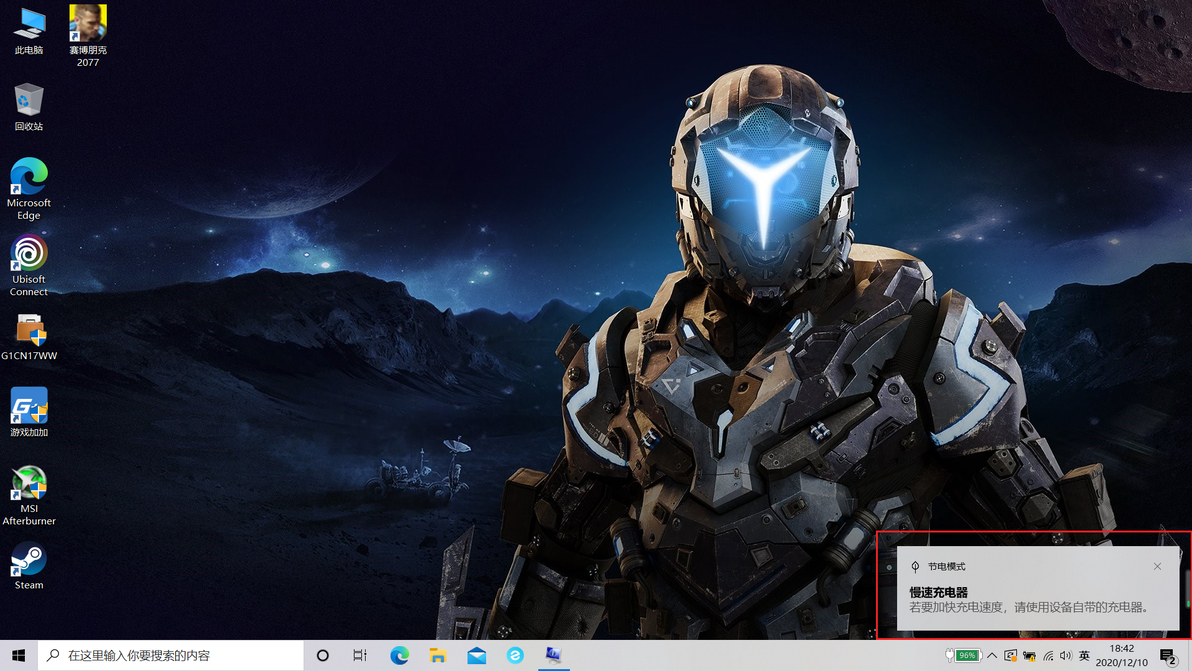This screenshot has width=1192, height=671.
Task: Open the light-blue e browser on taskbar
Action: coord(515,655)
